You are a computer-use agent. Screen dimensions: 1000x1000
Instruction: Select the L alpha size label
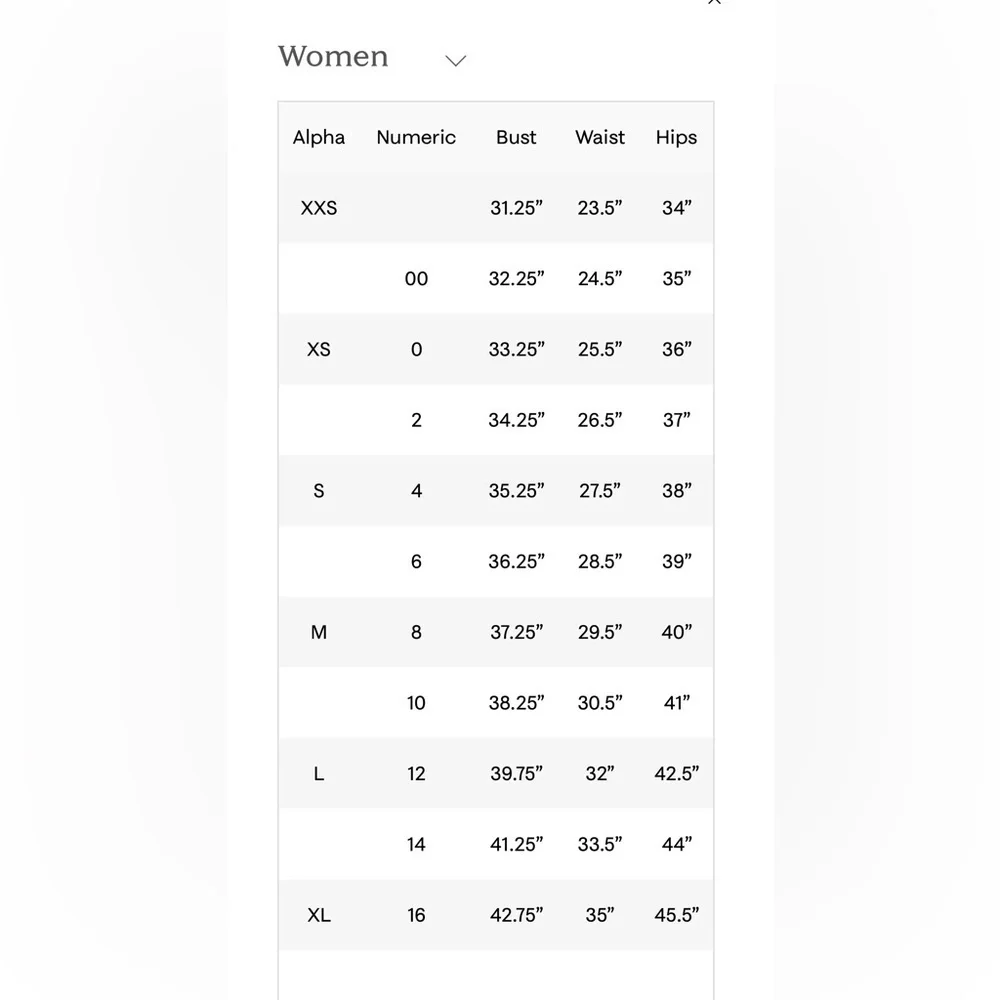(x=318, y=773)
